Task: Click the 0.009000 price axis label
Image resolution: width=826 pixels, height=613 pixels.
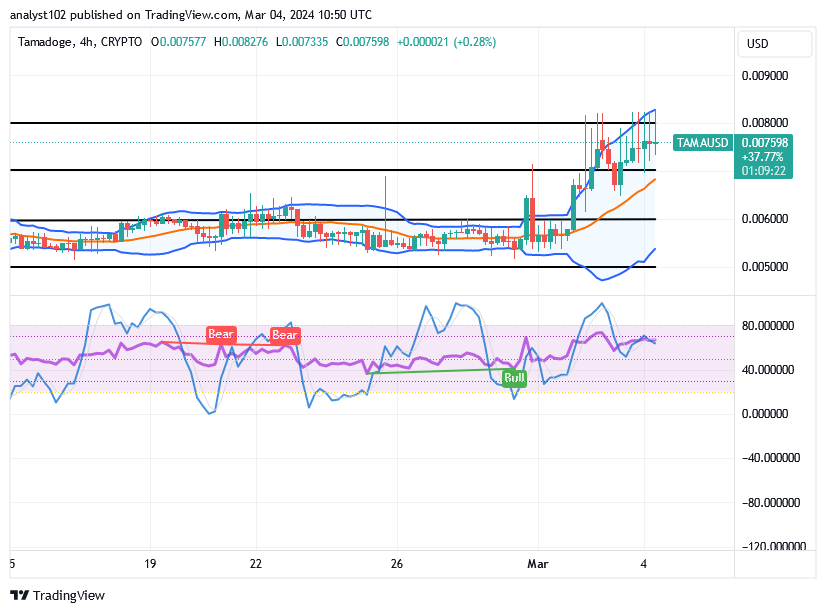Action: pos(765,76)
